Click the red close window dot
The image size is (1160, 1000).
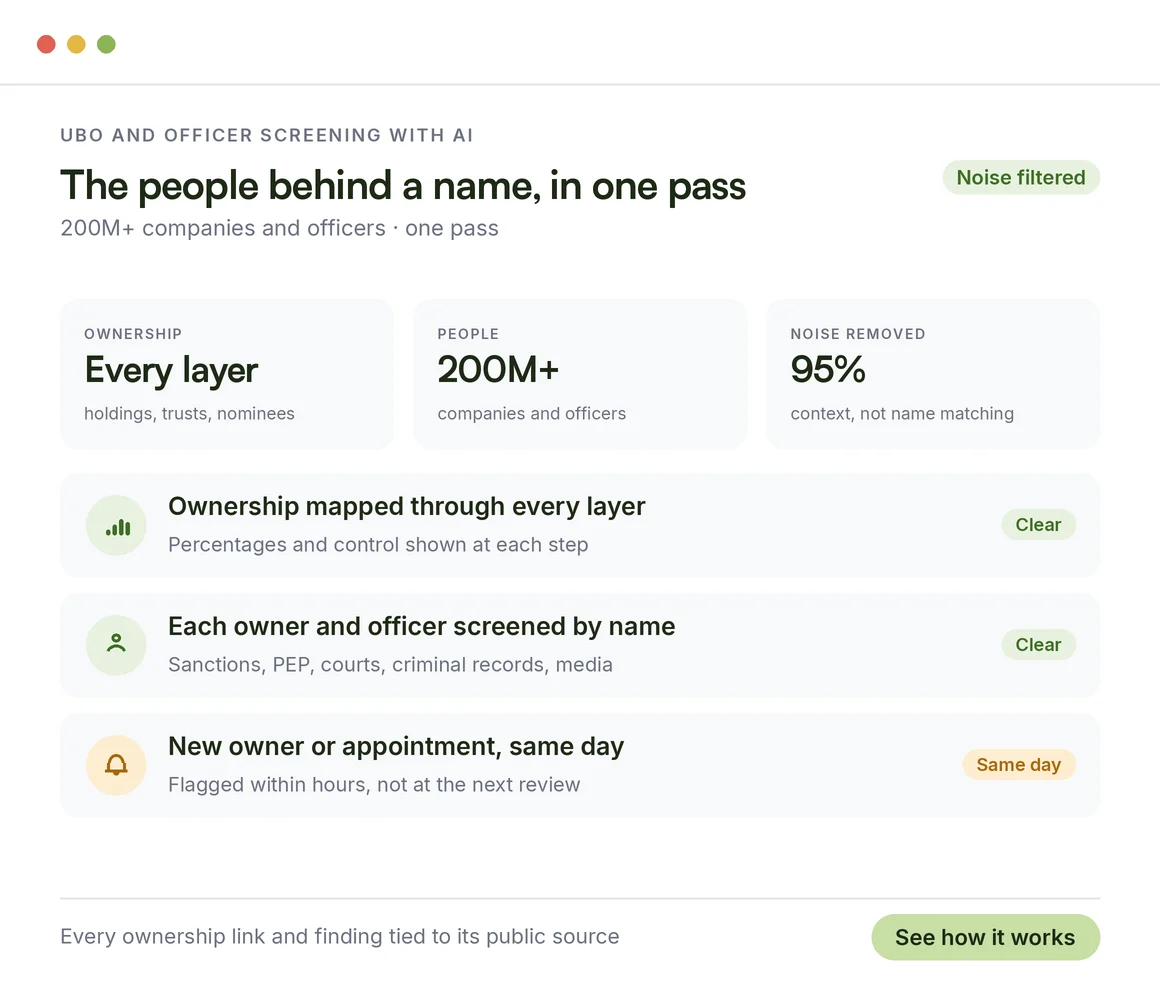tap(47, 44)
